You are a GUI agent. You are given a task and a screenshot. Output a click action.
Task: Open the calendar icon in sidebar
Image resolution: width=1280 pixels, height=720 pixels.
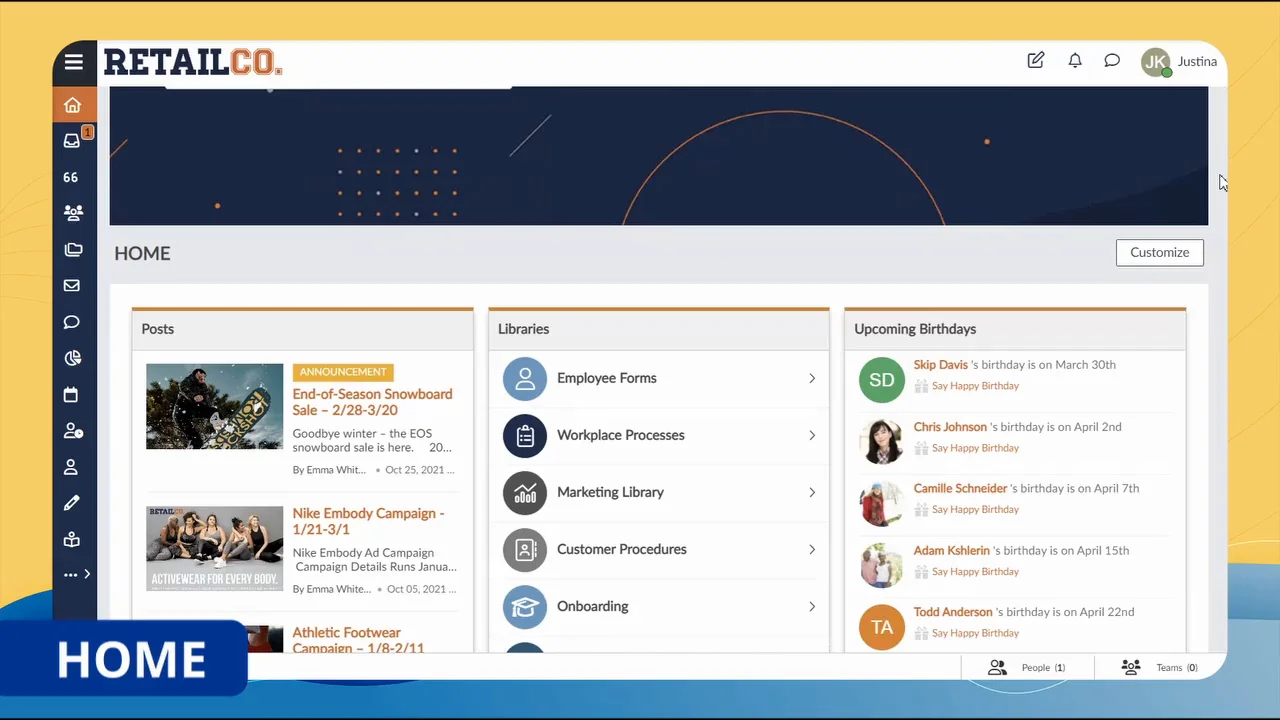[71, 394]
